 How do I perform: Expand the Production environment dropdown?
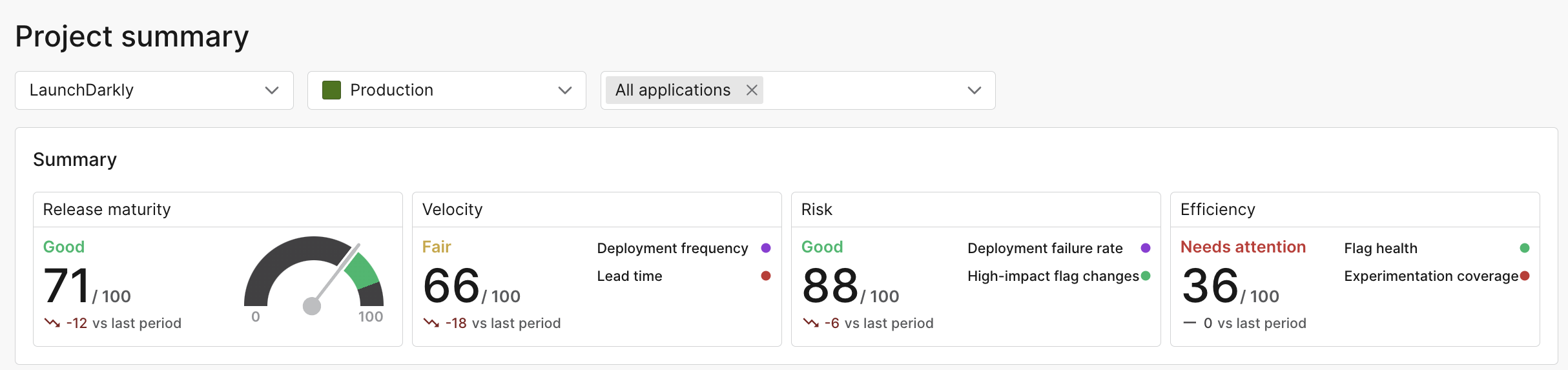click(x=564, y=90)
